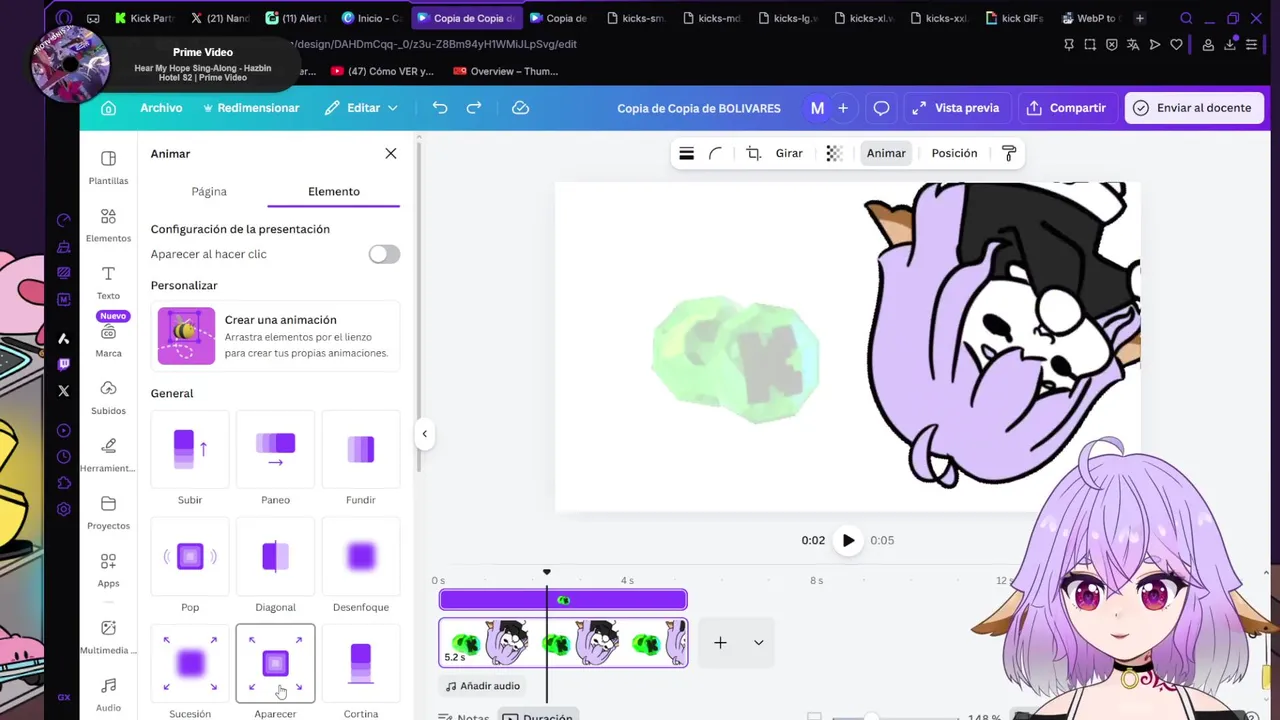
Task: Click Enviar al docente button
Action: (x=1193, y=108)
